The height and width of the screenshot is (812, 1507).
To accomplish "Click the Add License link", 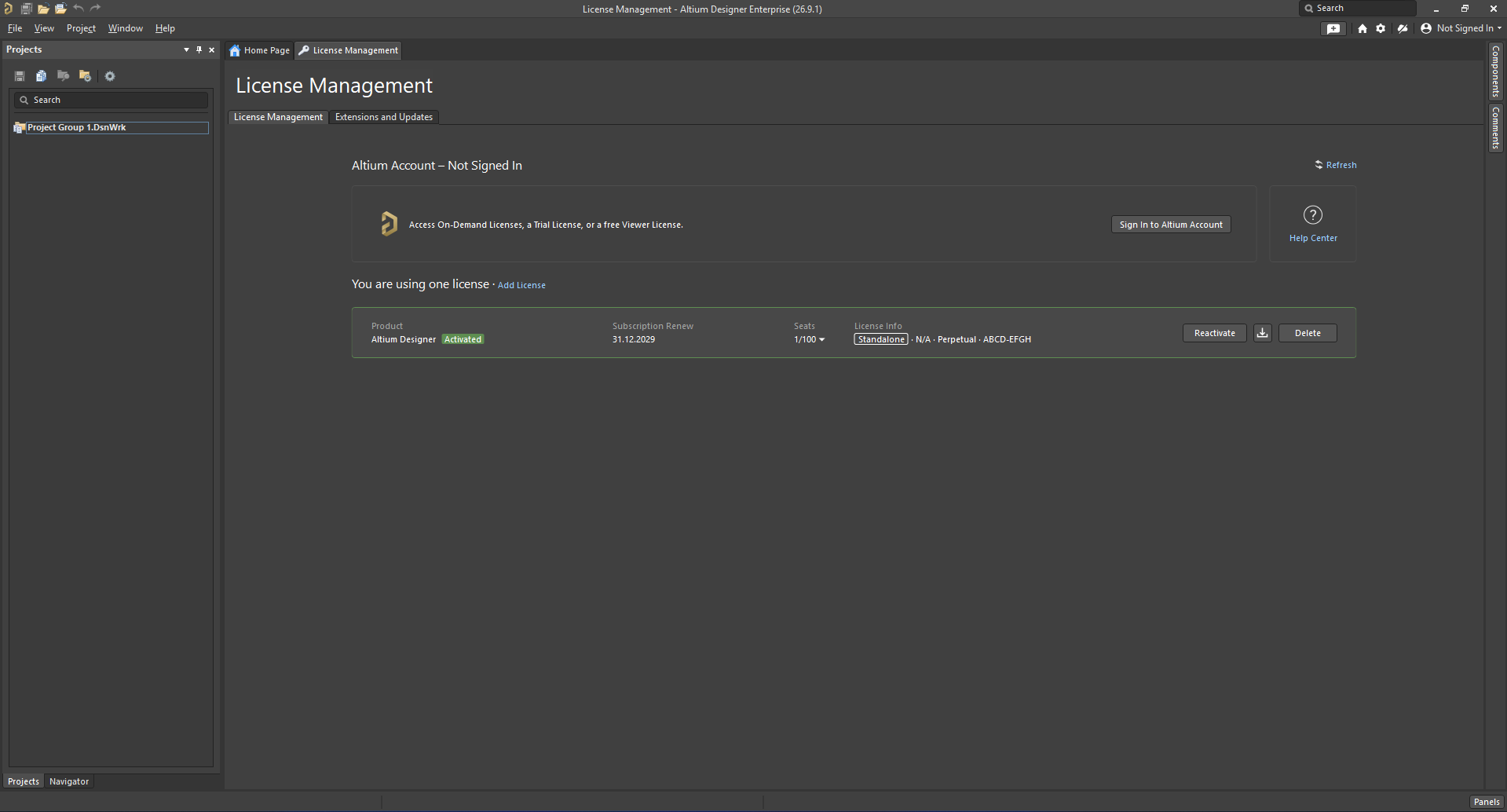I will pos(521,285).
